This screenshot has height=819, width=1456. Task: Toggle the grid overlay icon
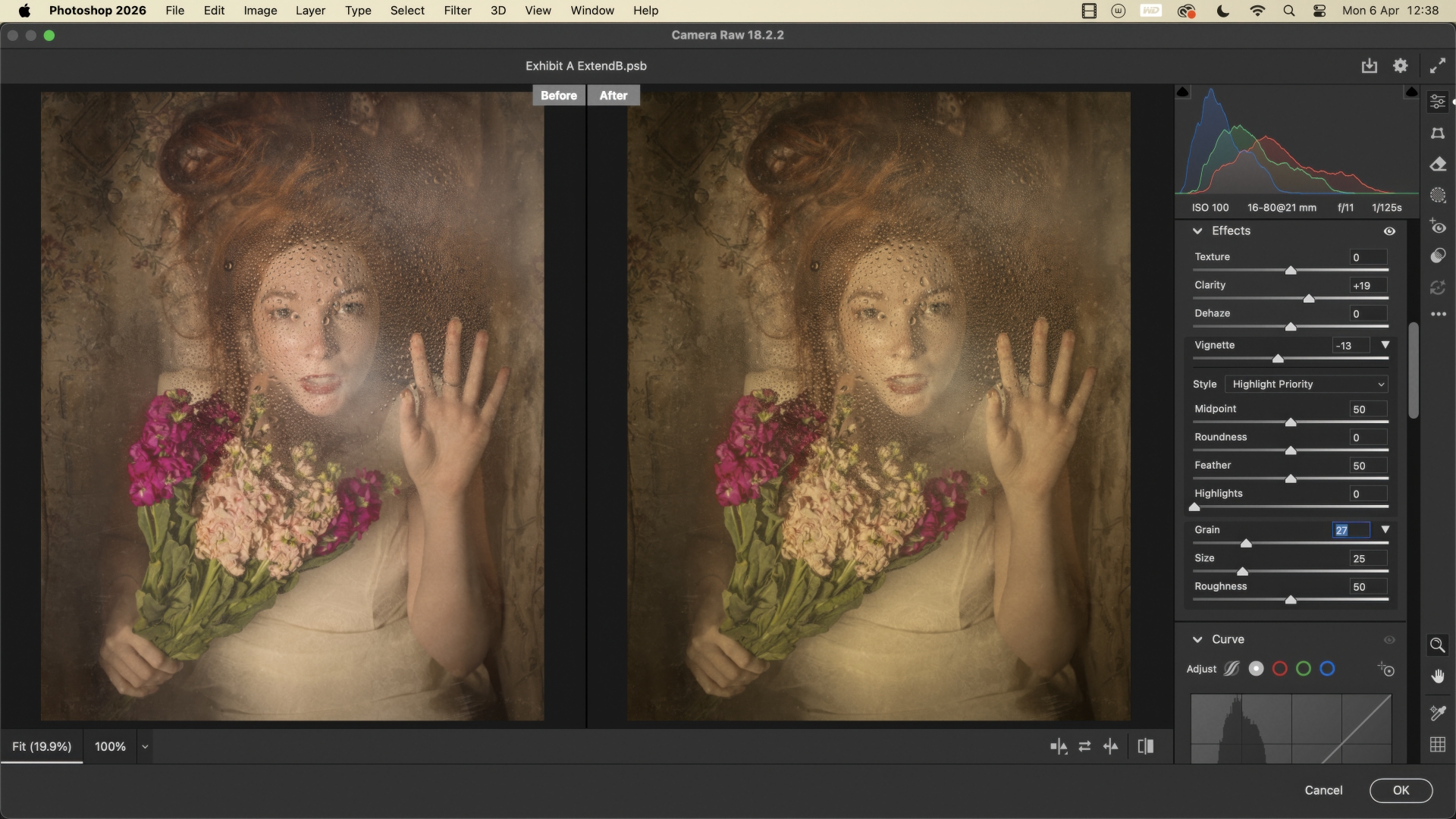[1437, 745]
